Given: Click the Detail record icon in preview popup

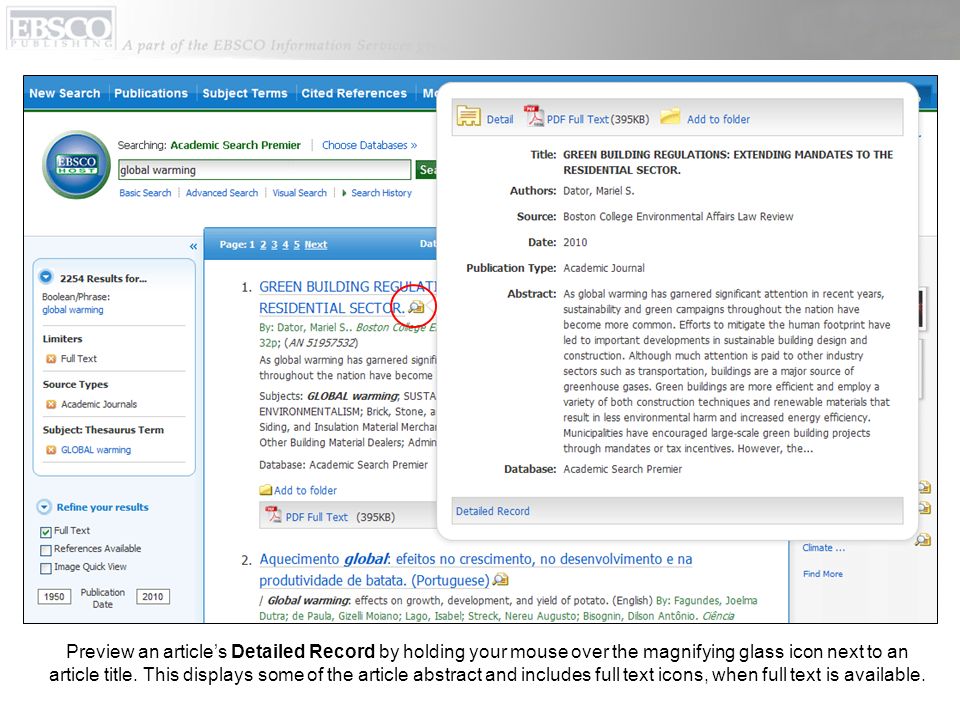Looking at the screenshot, I should [x=468, y=116].
